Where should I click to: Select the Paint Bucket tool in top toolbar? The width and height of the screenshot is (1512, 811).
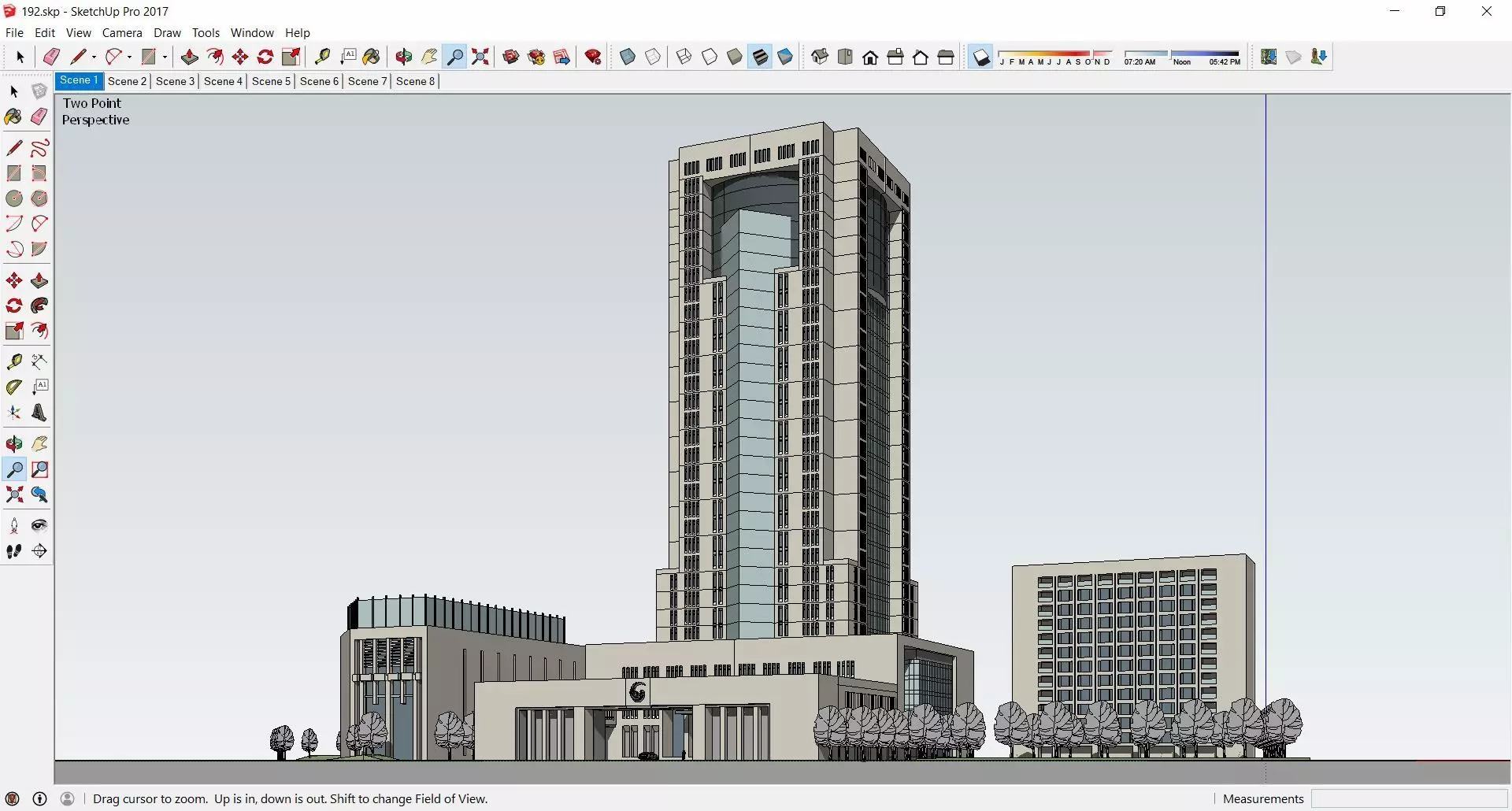tap(372, 57)
